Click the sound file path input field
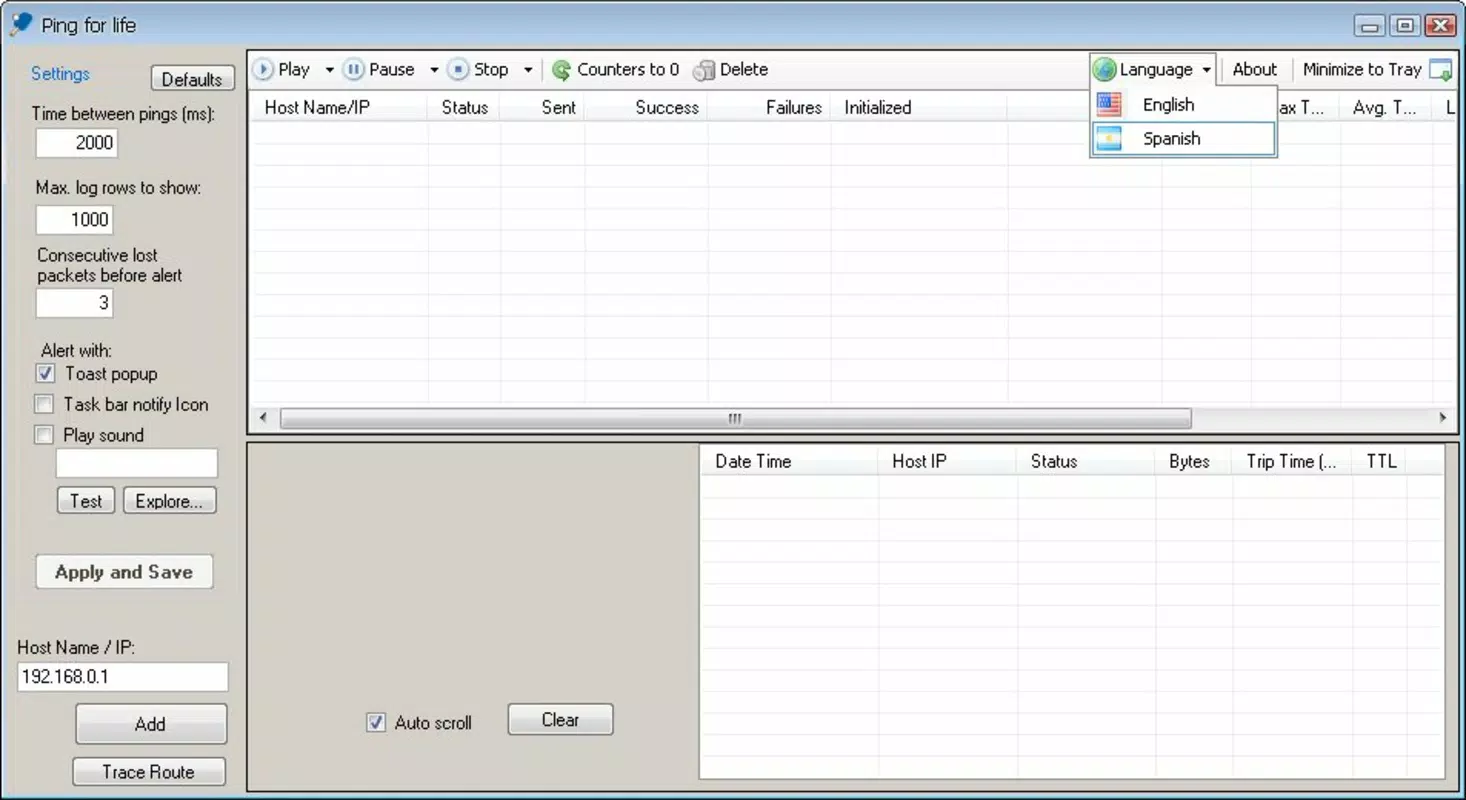This screenshot has height=800, width=1466. click(137, 463)
